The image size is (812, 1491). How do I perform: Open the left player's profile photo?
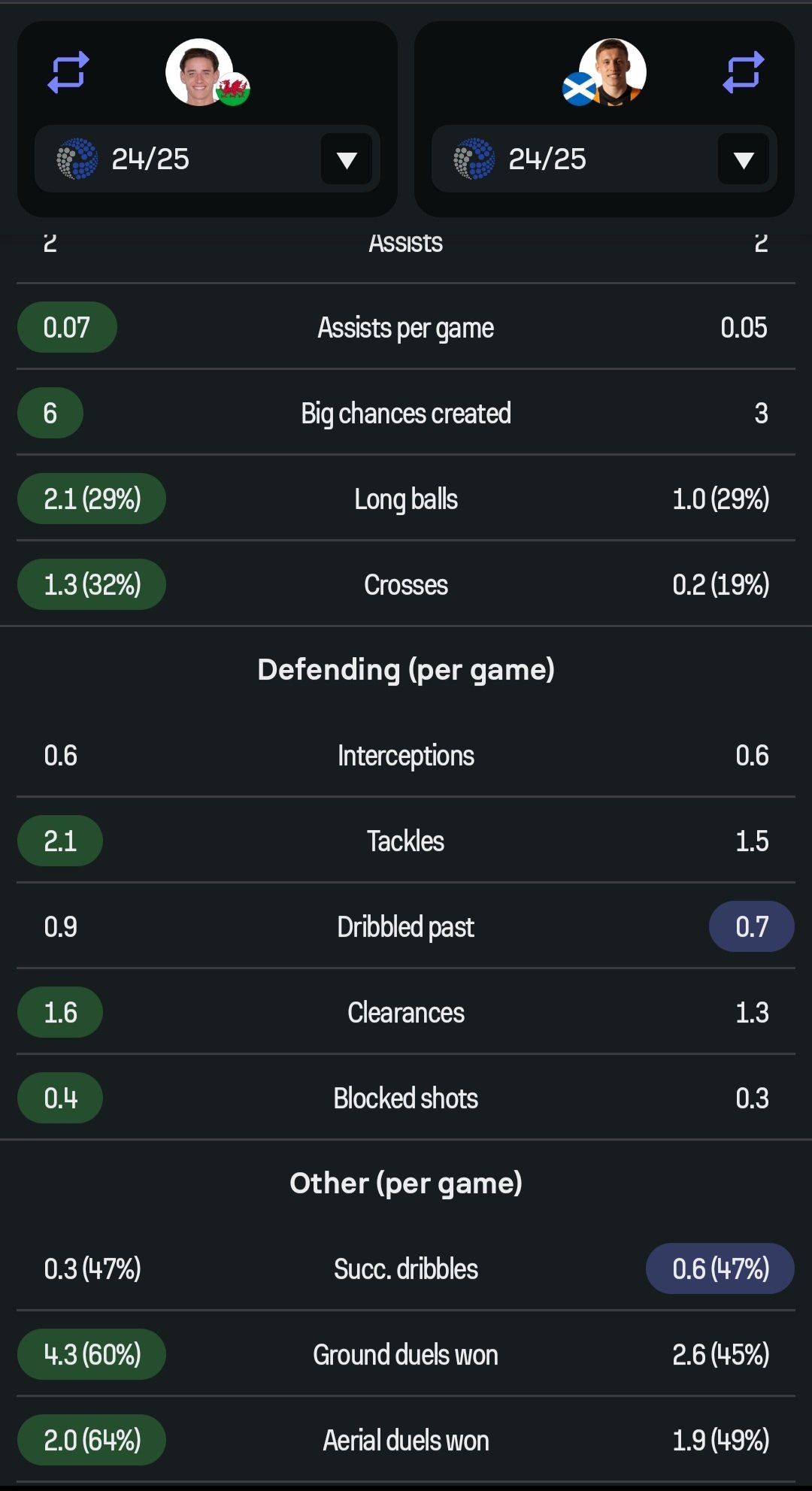(x=199, y=72)
